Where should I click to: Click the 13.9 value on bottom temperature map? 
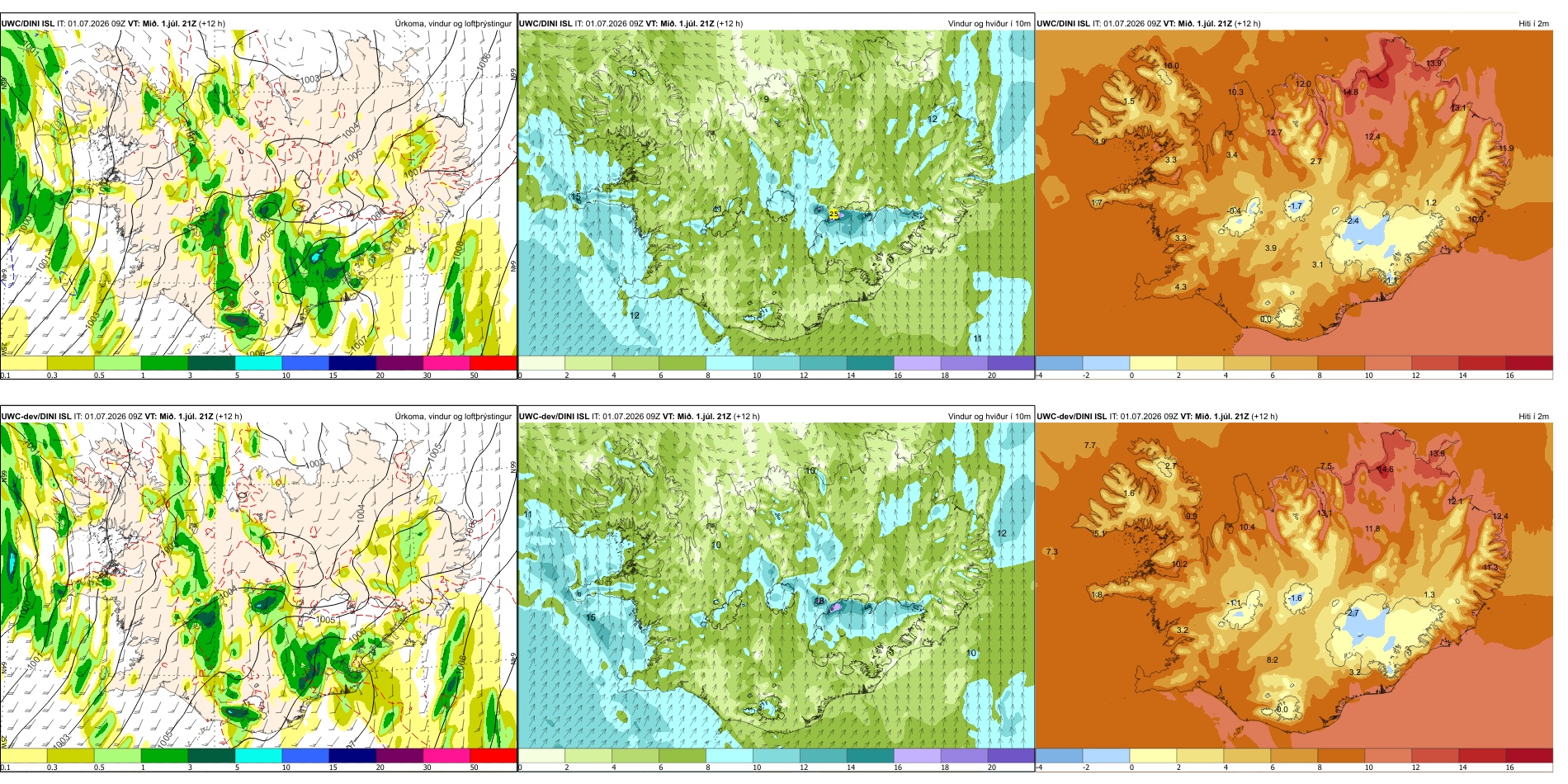click(x=1437, y=453)
